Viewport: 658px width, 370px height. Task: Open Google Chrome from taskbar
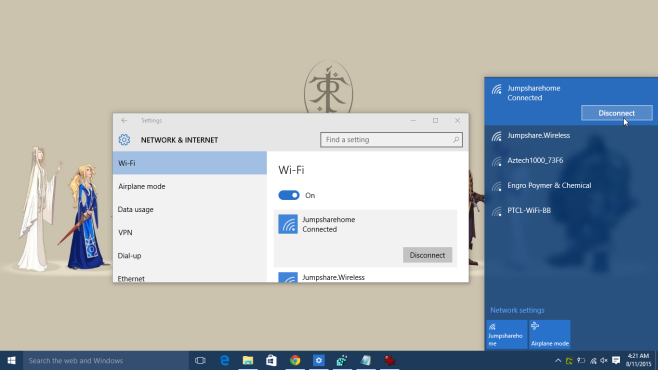point(295,360)
